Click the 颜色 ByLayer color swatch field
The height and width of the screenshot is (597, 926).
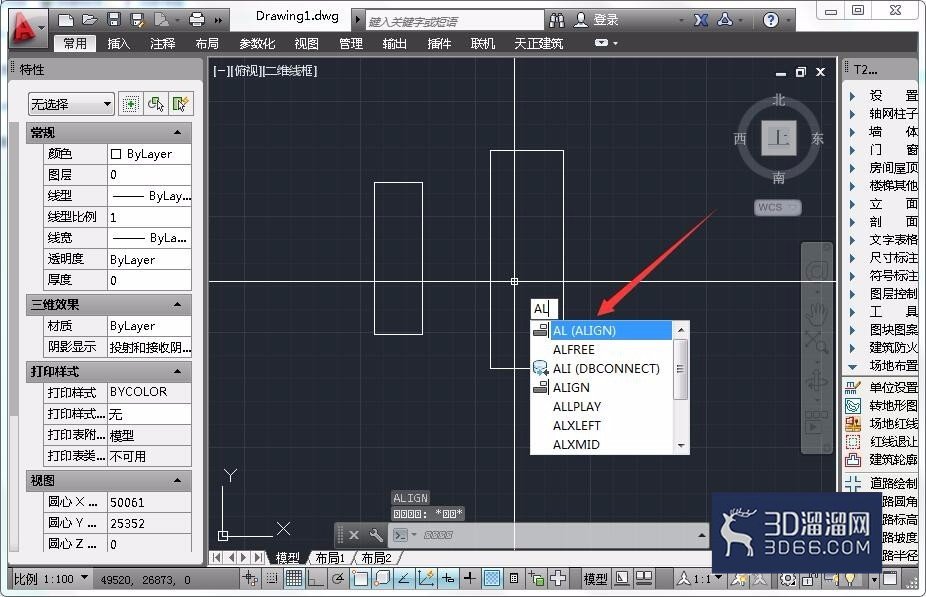click(149, 154)
